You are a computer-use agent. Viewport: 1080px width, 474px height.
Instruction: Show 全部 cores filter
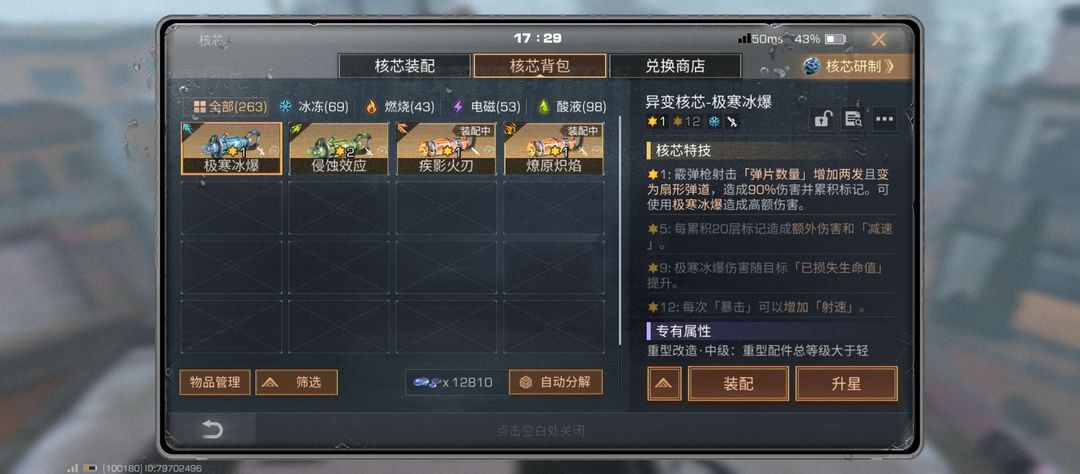tap(229, 107)
